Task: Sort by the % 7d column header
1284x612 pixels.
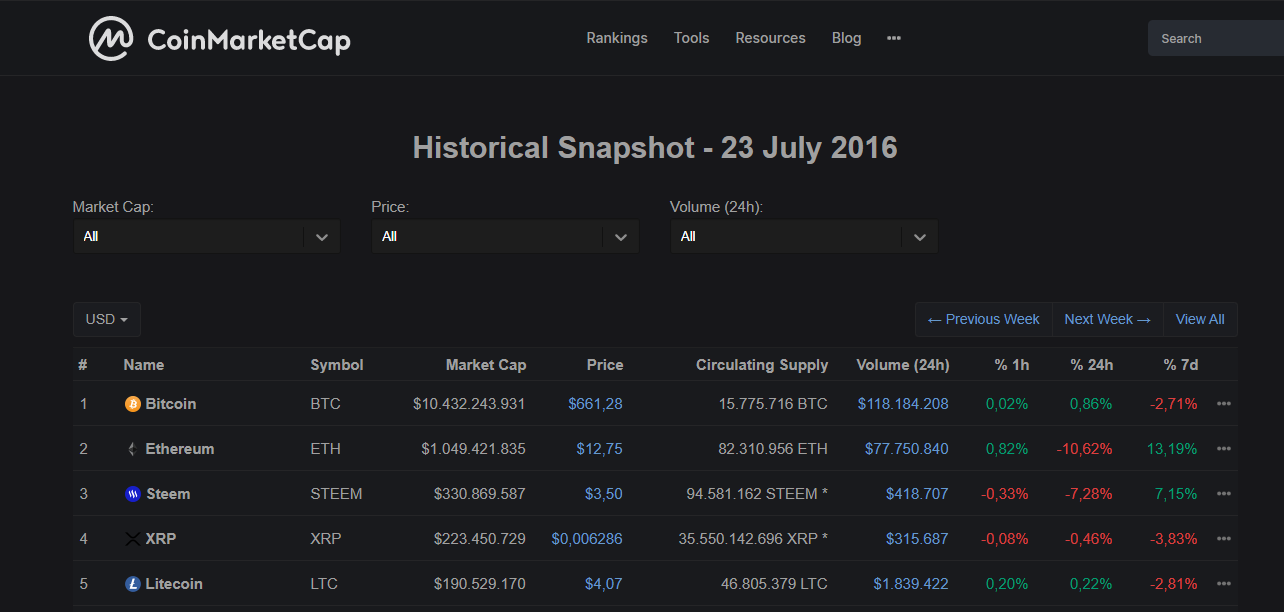Action: tap(1181, 365)
